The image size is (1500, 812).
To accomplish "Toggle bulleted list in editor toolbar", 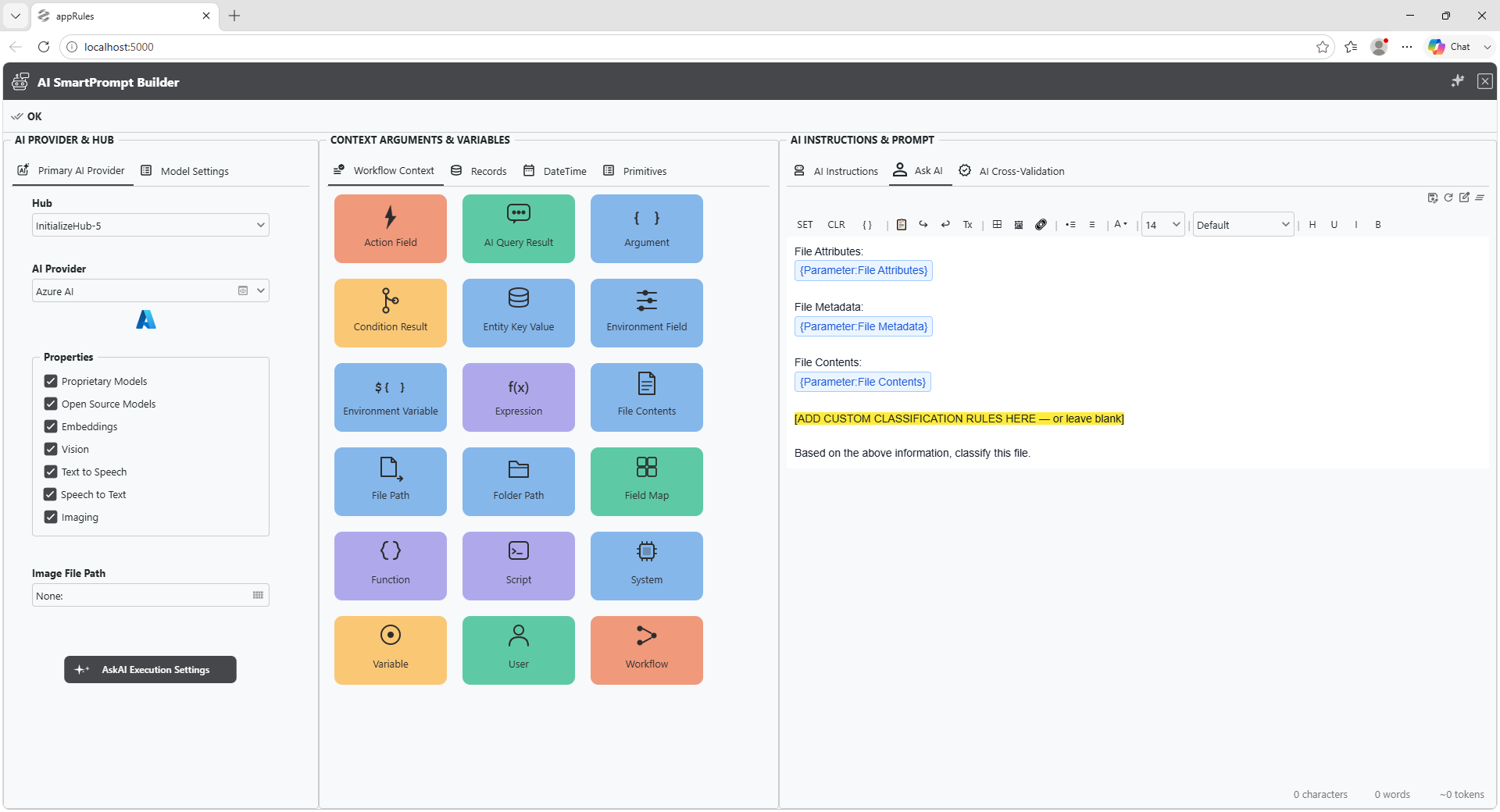I will coord(1070,225).
